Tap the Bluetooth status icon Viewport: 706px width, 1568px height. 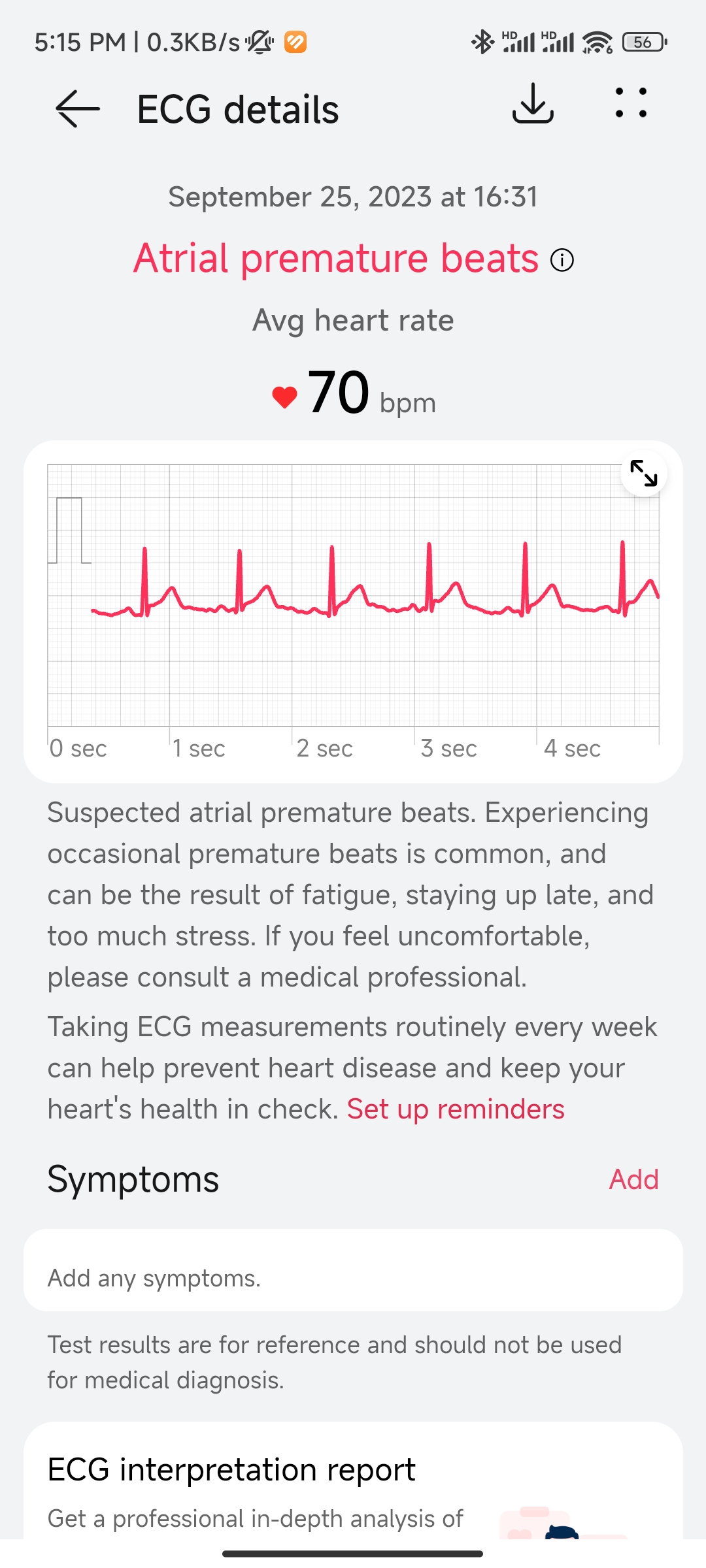tap(482, 42)
